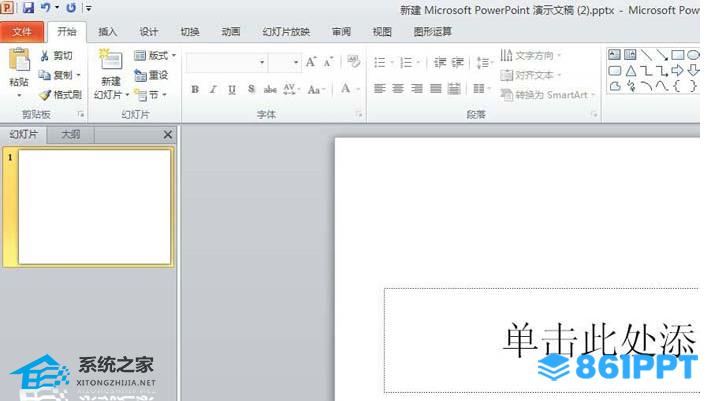The image size is (708, 401).
Task: Toggle strikethrough abc button
Action: (270, 89)
